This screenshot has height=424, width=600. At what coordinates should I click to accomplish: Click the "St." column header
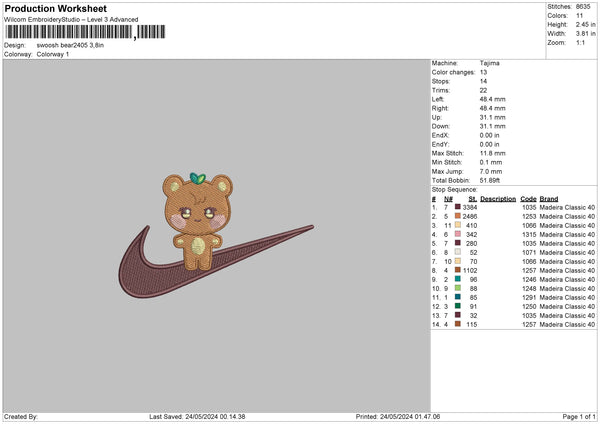click(473, 199)
